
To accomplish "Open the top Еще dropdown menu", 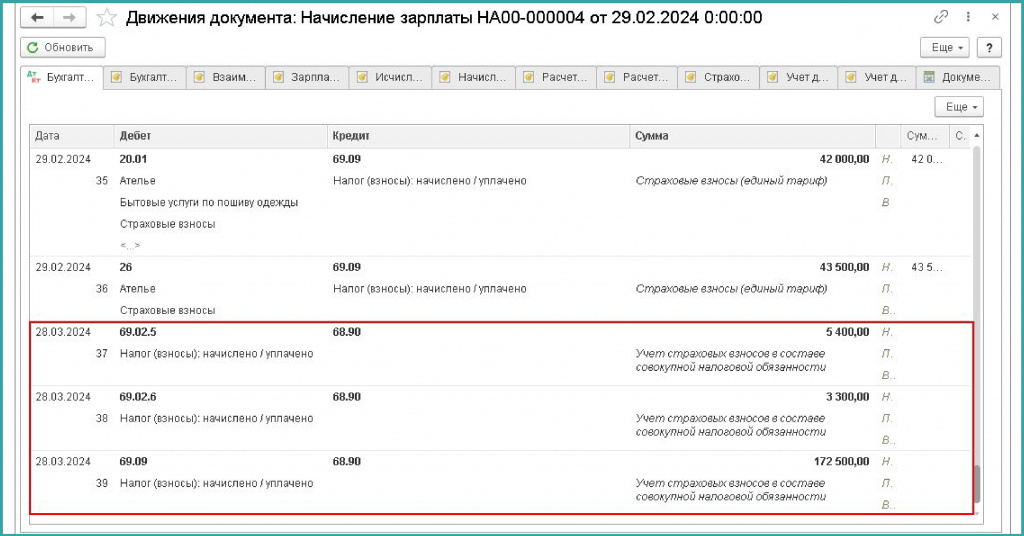I will (x=944, y=47).
